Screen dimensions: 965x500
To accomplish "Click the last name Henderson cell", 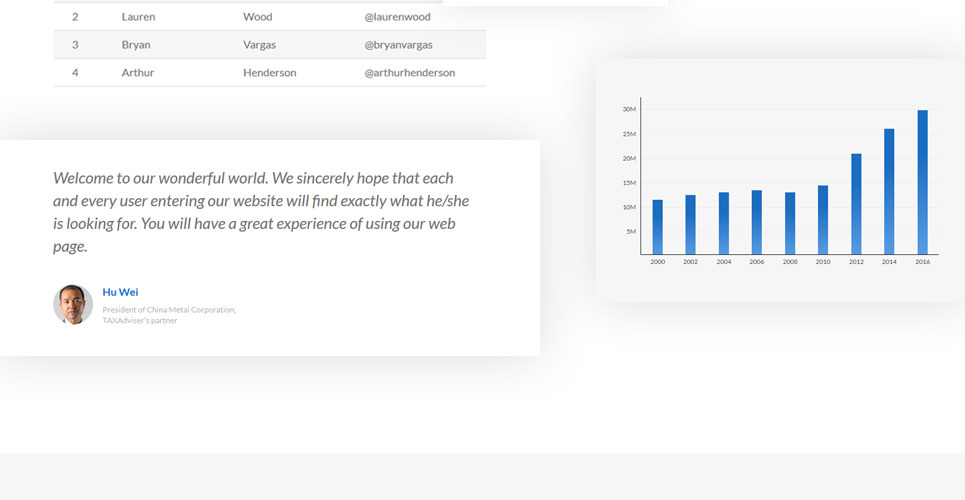I will [x=269, y=73].
